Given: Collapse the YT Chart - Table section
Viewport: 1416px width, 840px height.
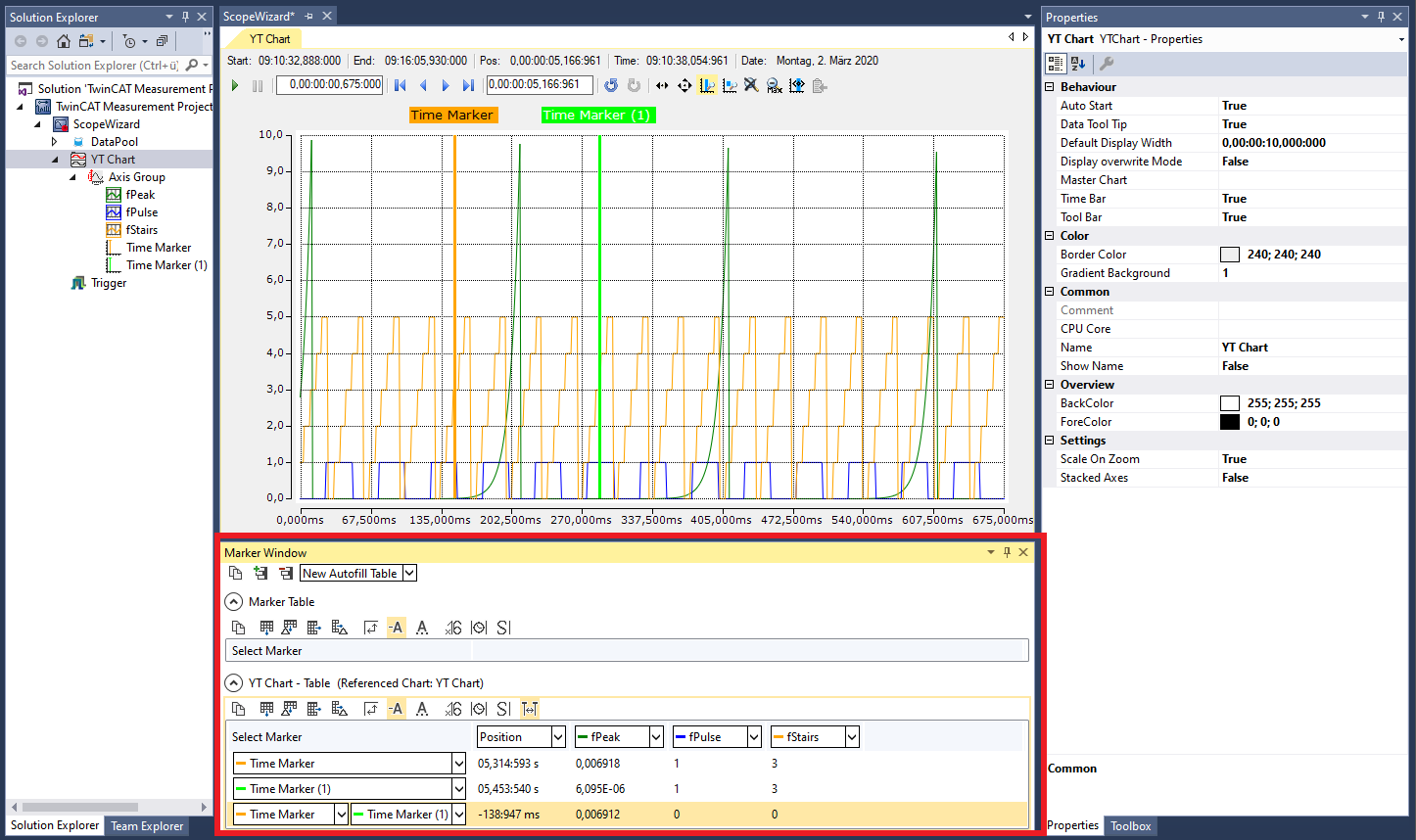Looking at the screenshot, I should point(234,683).
